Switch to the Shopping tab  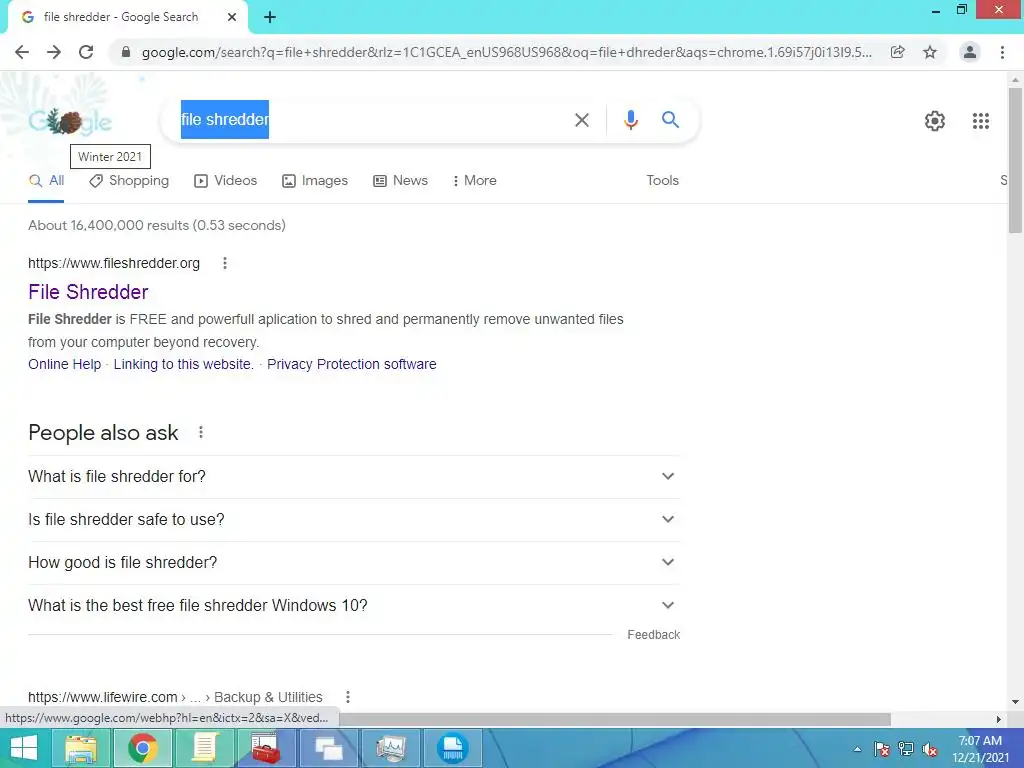click(x=129, y=181)
